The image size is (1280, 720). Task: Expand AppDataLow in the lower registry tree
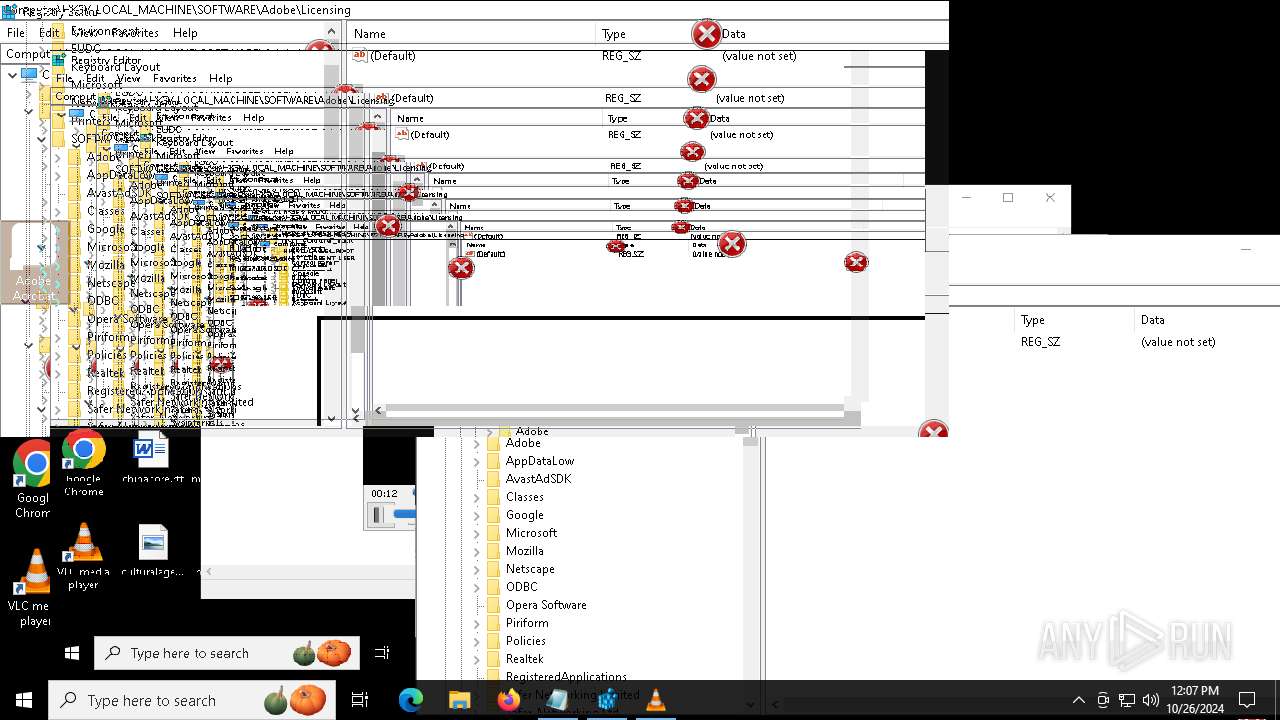[476, 461]
